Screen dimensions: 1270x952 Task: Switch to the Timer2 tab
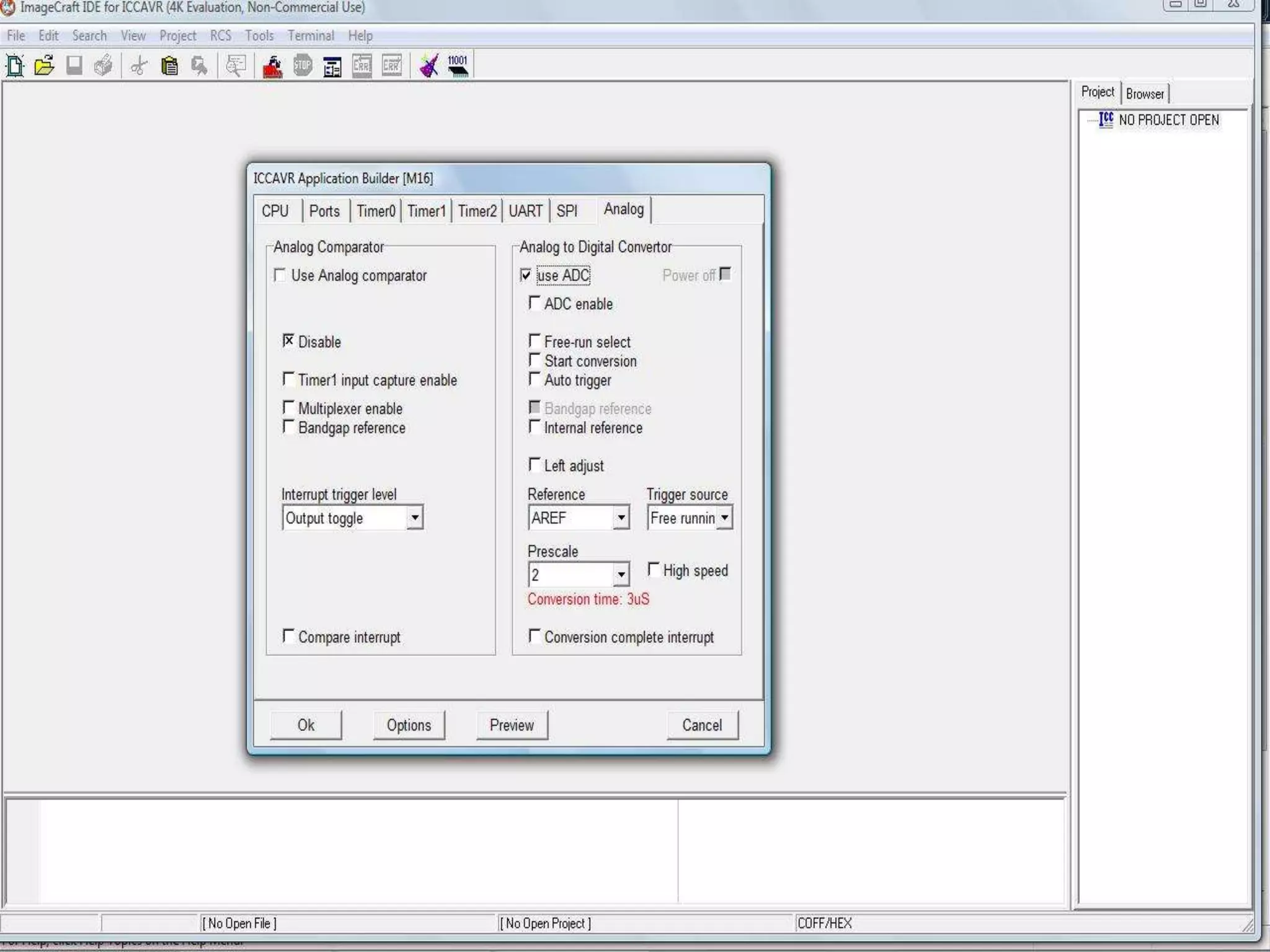coord(477,211)
